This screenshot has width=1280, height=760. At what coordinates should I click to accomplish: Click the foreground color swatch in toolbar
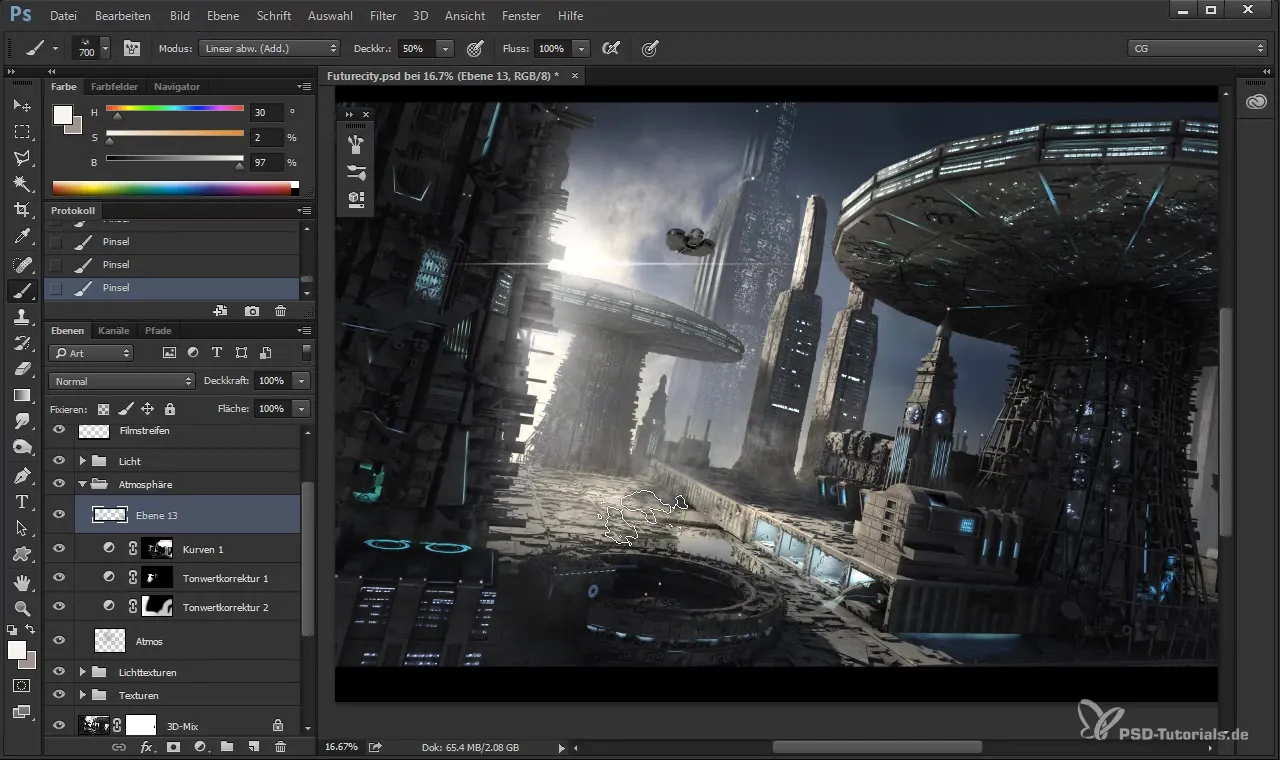pyautogui.click(x=17, y=650)
